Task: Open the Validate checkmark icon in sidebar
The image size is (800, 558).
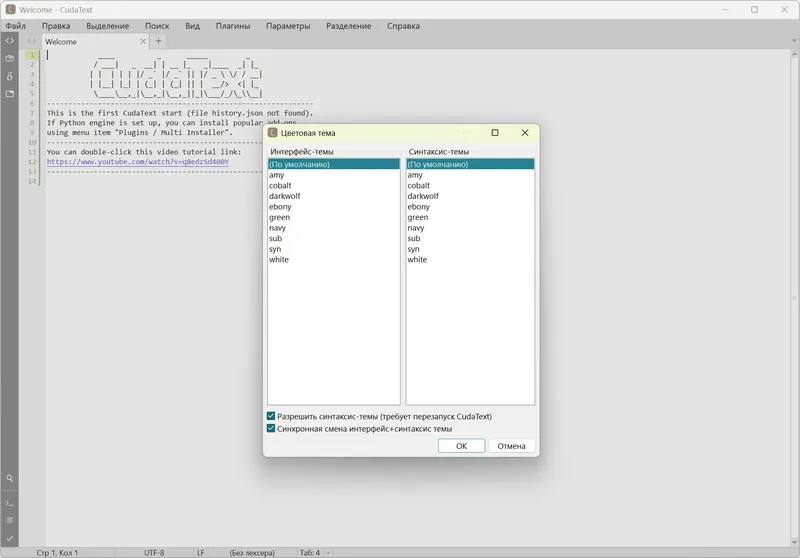Action: (10, 538)
